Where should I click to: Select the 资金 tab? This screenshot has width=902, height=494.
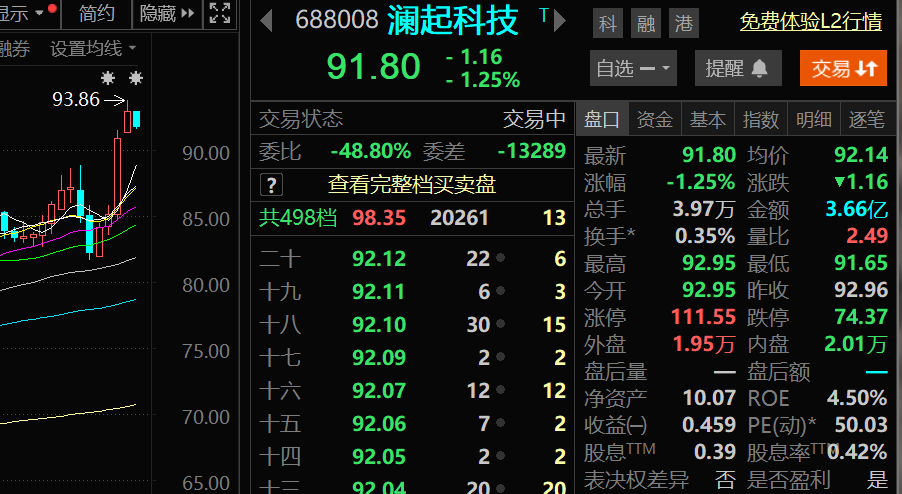[x=655, y=120]
